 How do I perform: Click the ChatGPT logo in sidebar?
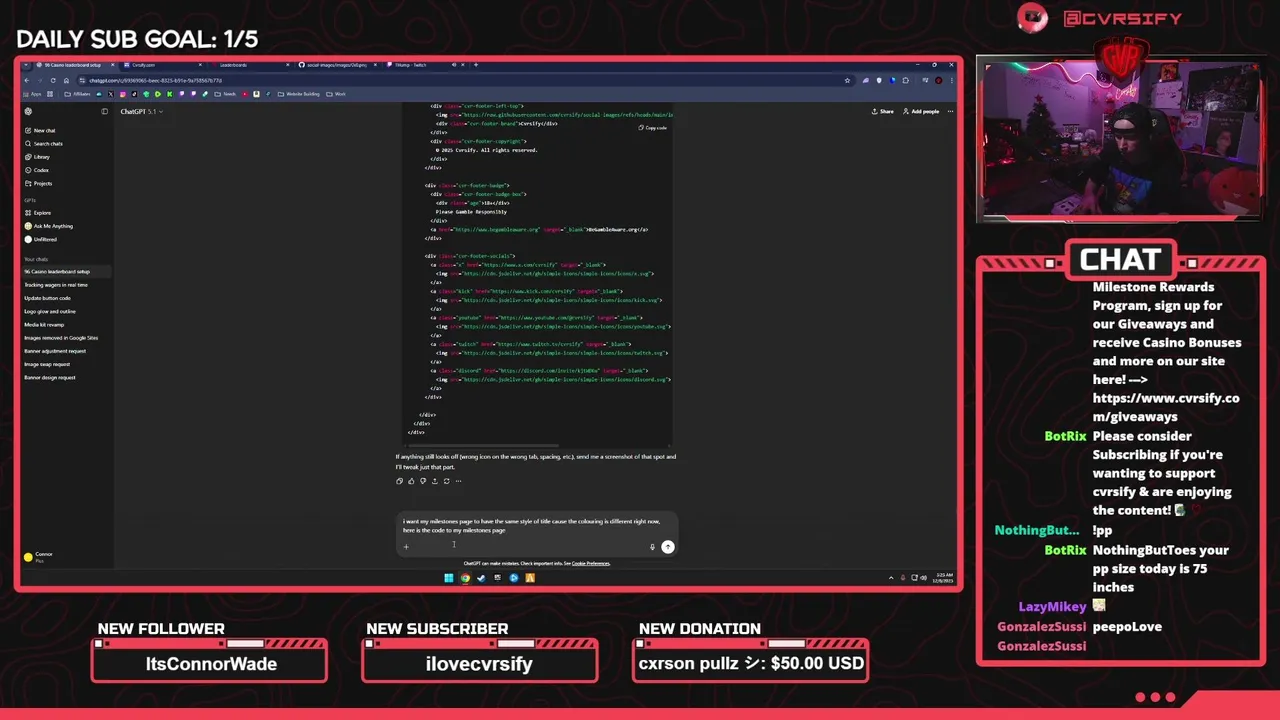coord(28,111)
